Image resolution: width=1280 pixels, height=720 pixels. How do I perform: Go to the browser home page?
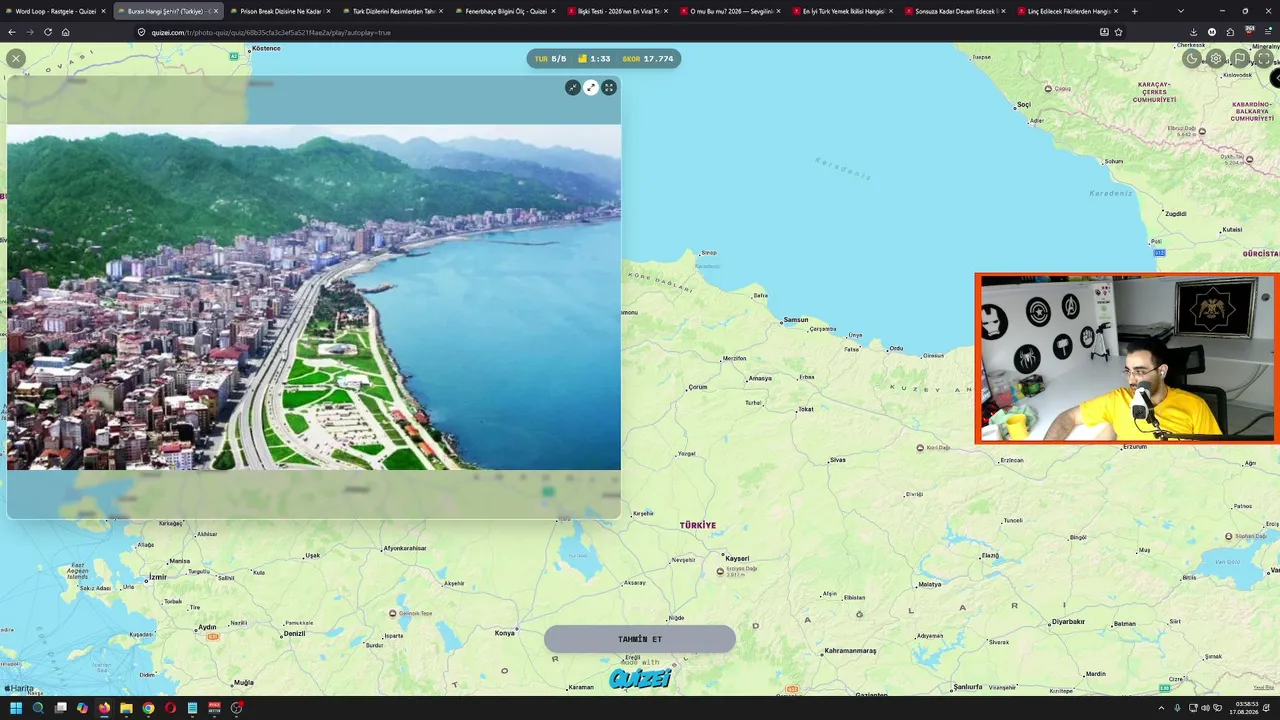66,32
